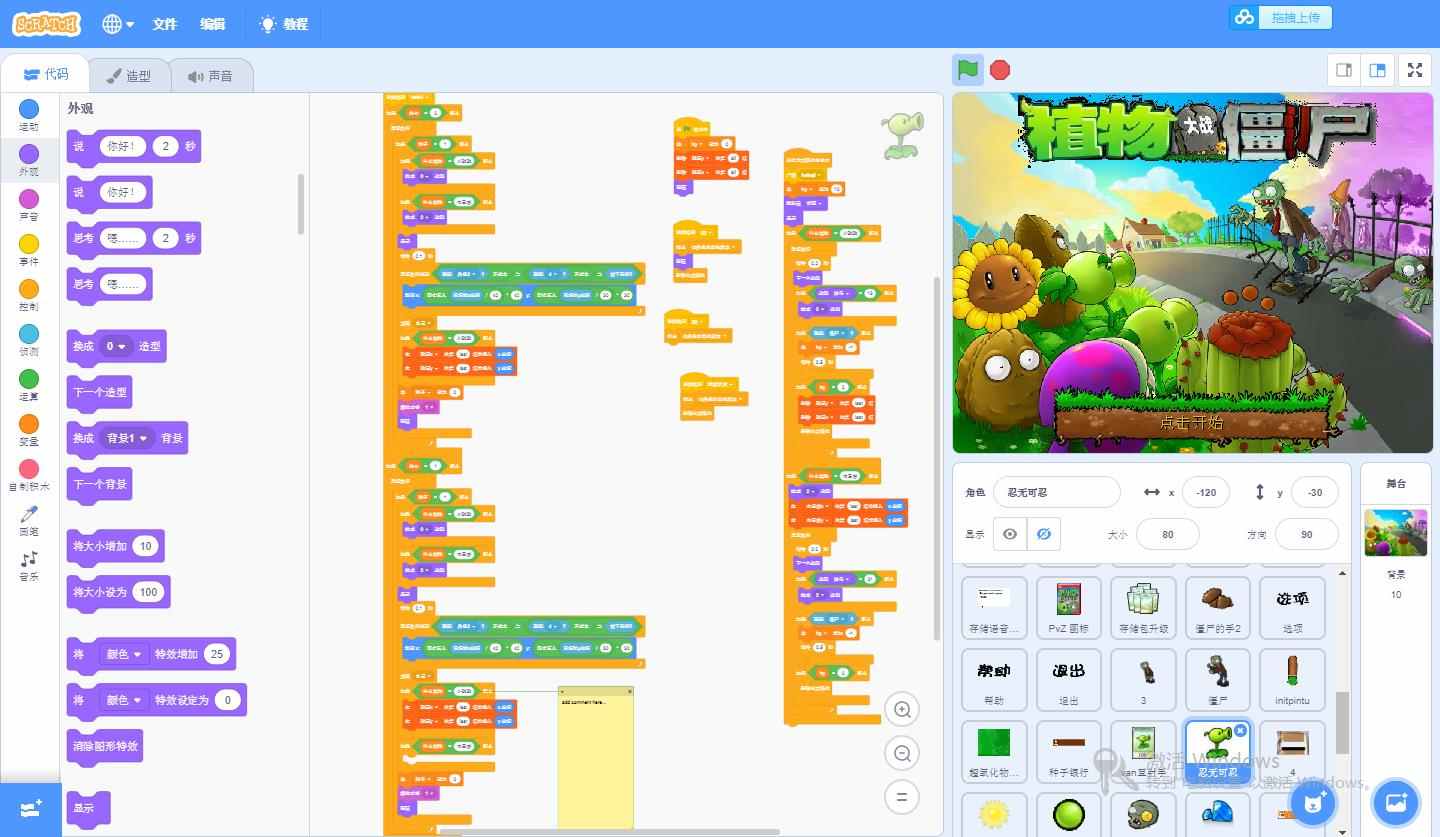This screenshot has height=837, width=1440.
Task: Open costume dropdown in 换成 造型 block
Action: (117, 346)
